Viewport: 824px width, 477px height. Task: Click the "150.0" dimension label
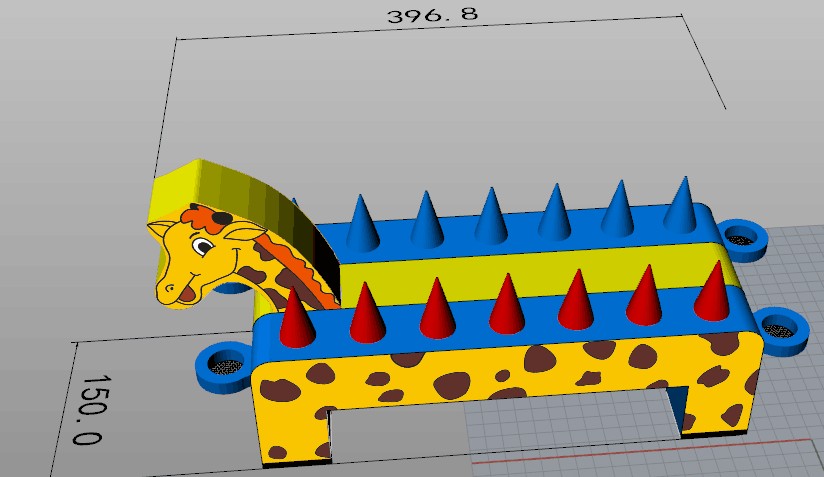[x=93, y=410]
